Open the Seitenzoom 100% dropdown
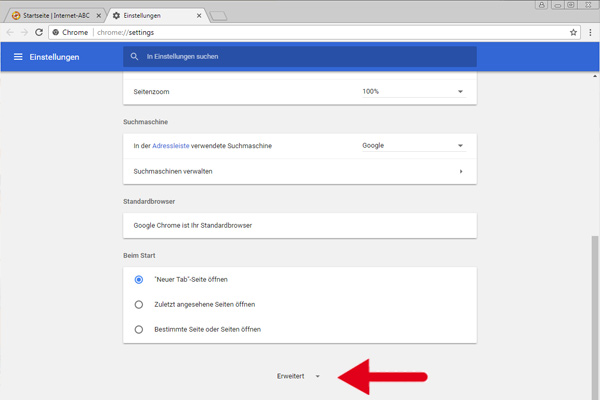 pos(413,91)
